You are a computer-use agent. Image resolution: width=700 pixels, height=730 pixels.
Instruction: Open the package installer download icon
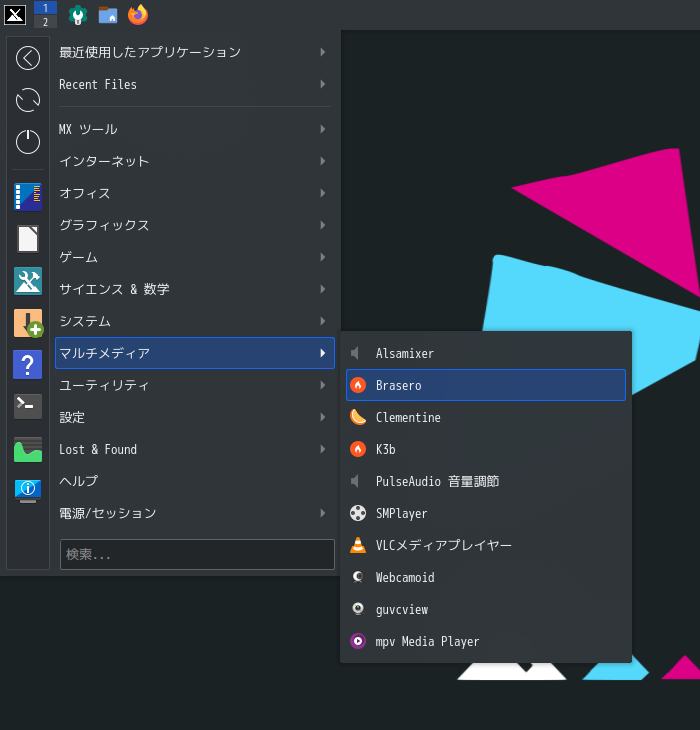[28, 323]
